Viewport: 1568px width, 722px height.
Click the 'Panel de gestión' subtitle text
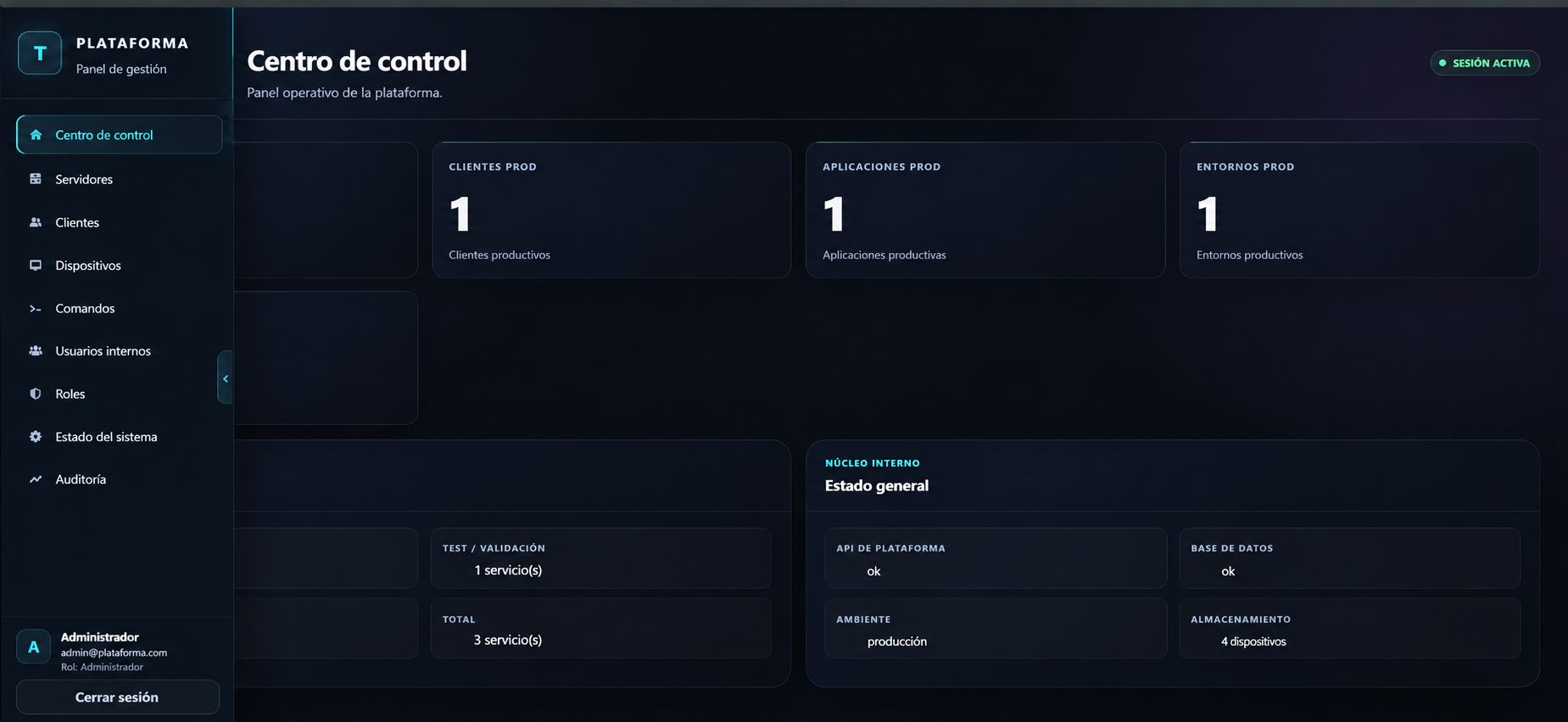121,69
